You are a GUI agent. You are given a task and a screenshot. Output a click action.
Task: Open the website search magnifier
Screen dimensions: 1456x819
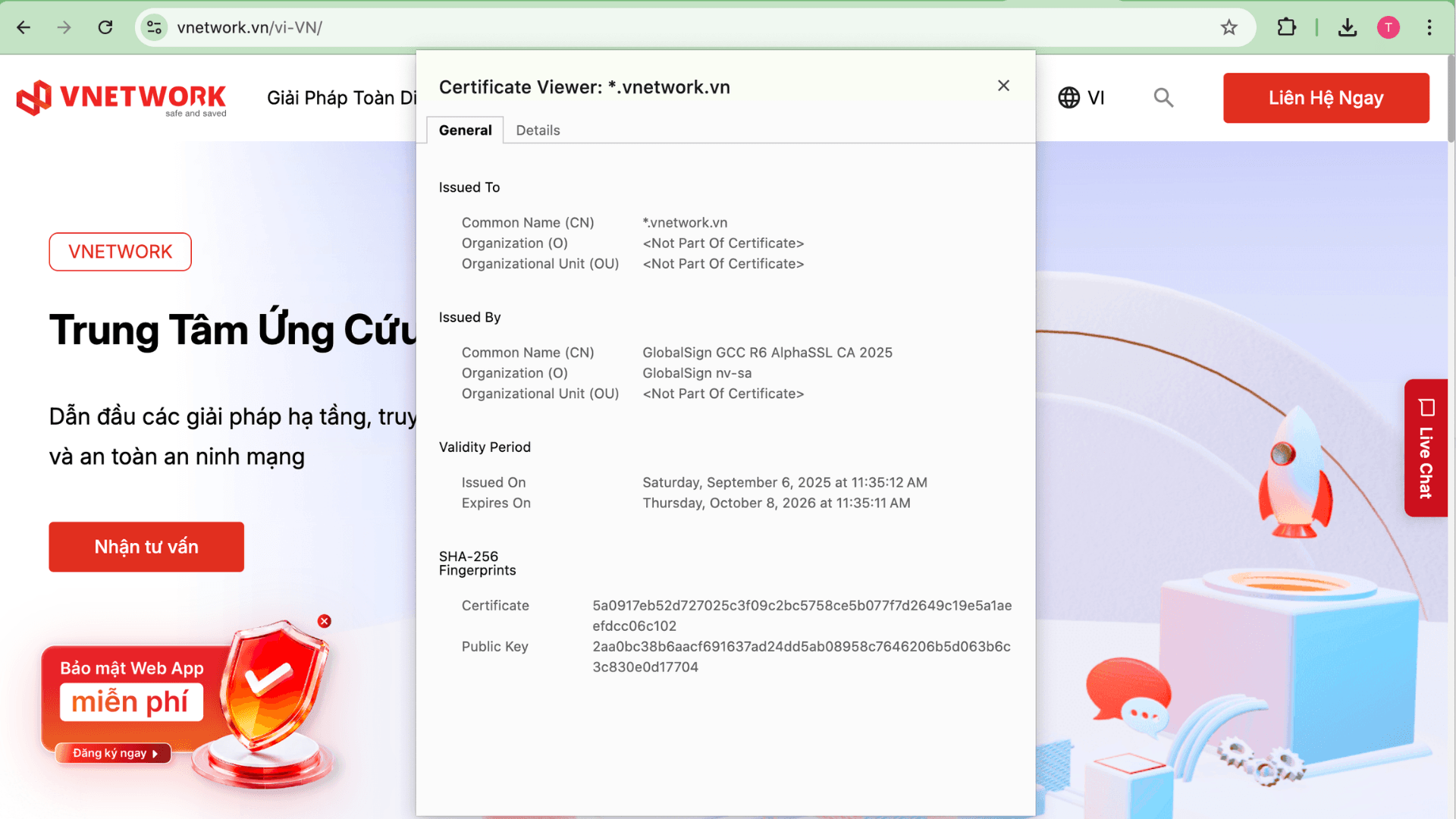[x=1163, y=98]
